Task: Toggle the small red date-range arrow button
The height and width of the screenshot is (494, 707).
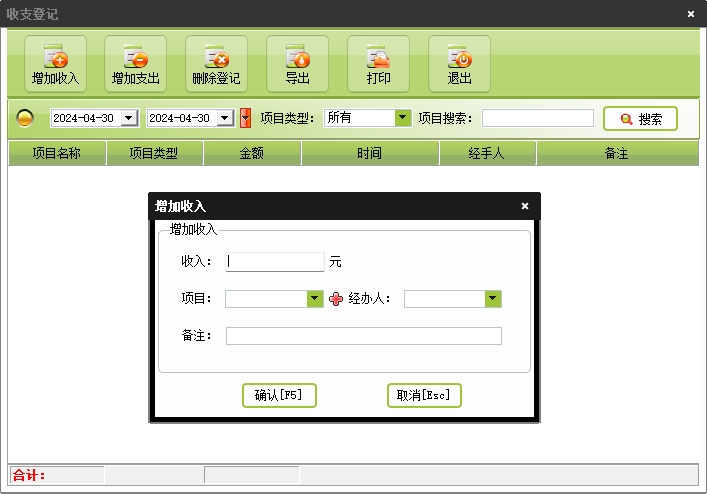Action: (245, 118)
